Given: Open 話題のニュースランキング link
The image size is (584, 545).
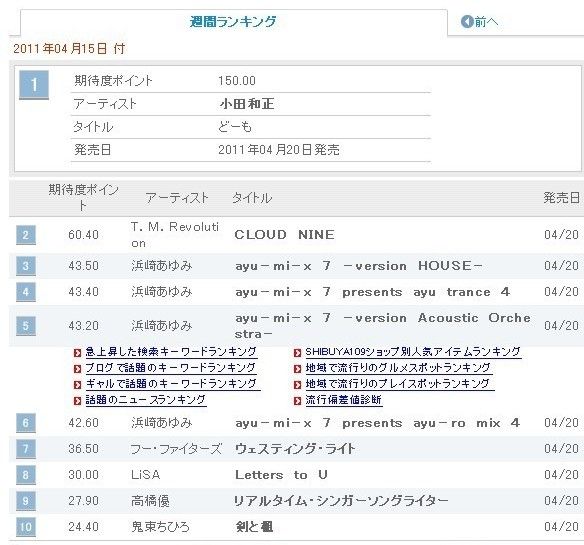Looking at the screenshot, I should click(146, 400).
